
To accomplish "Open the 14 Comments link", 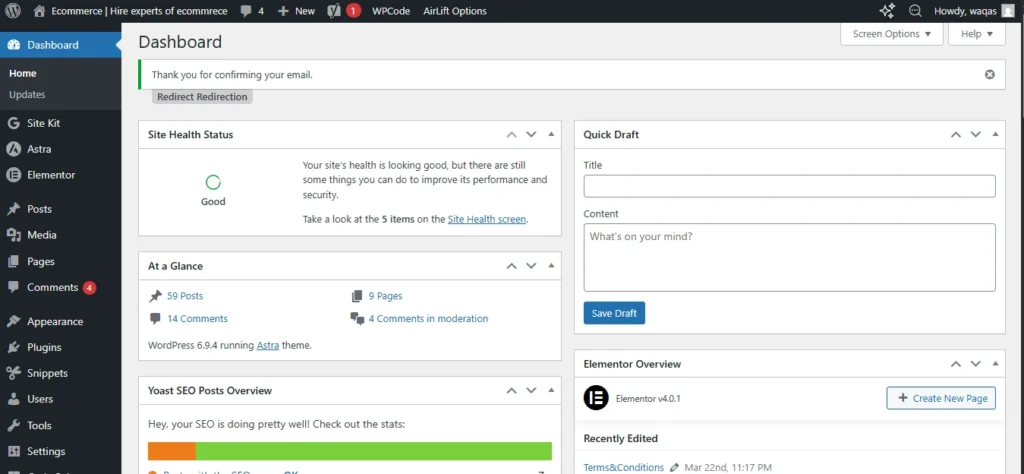I will coord(197,319).
